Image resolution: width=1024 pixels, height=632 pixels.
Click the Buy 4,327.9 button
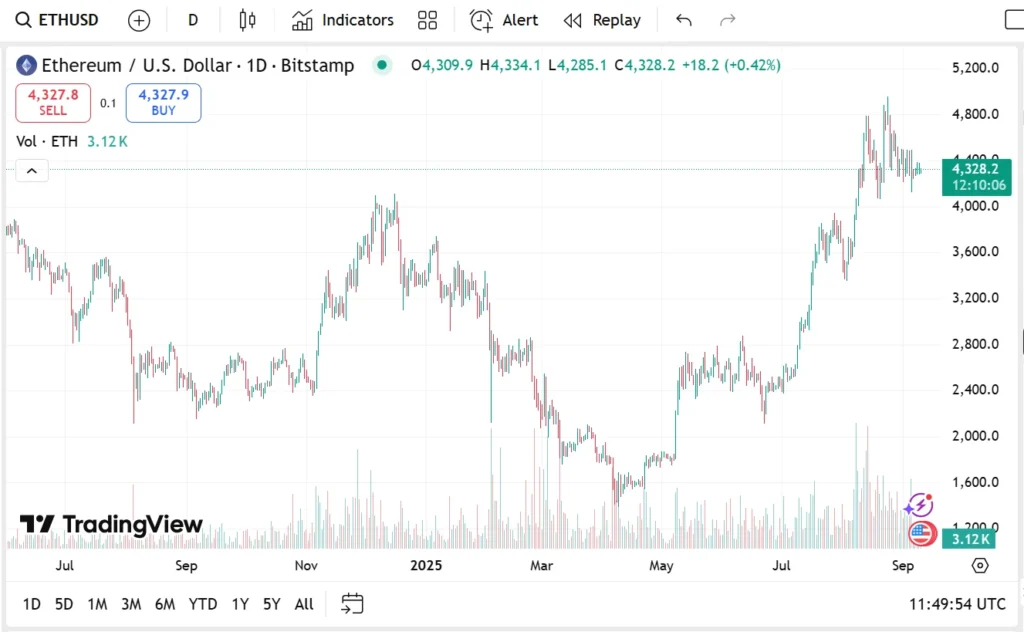tap(163, 102)
